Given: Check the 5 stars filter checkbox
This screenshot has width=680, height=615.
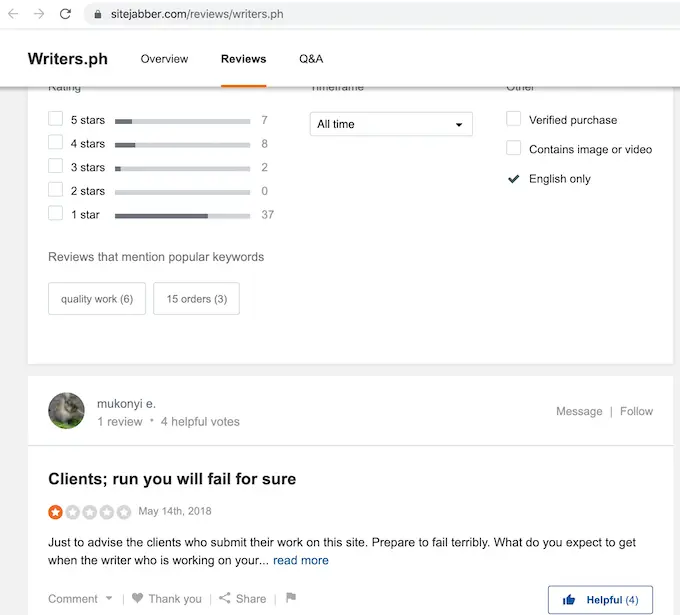Looking at the screenshot, I should pyautogui.click(x=56, y=118).
